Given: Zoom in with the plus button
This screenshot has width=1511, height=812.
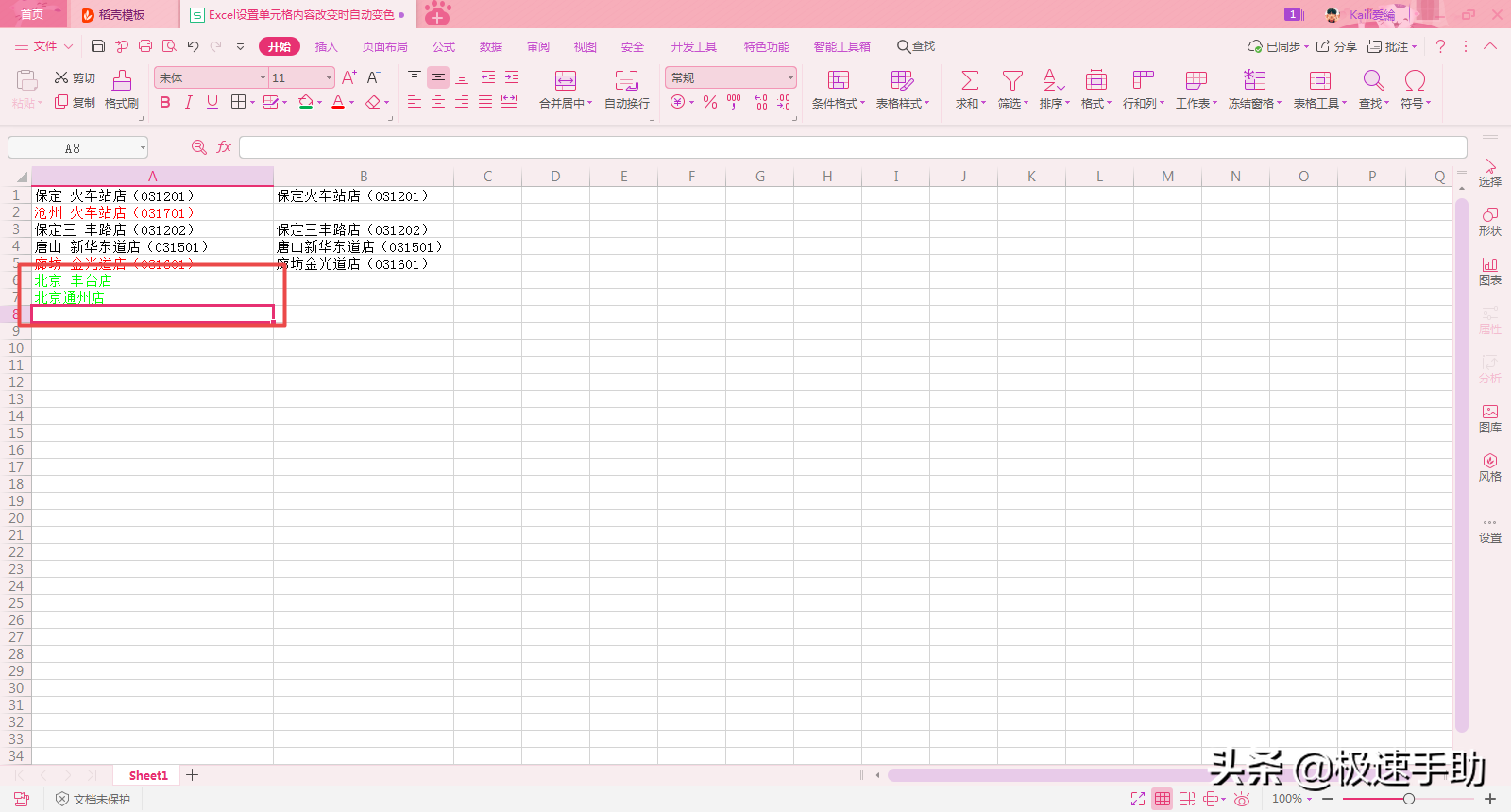Looking at the screenshot, I should (x=1490, y=799).
